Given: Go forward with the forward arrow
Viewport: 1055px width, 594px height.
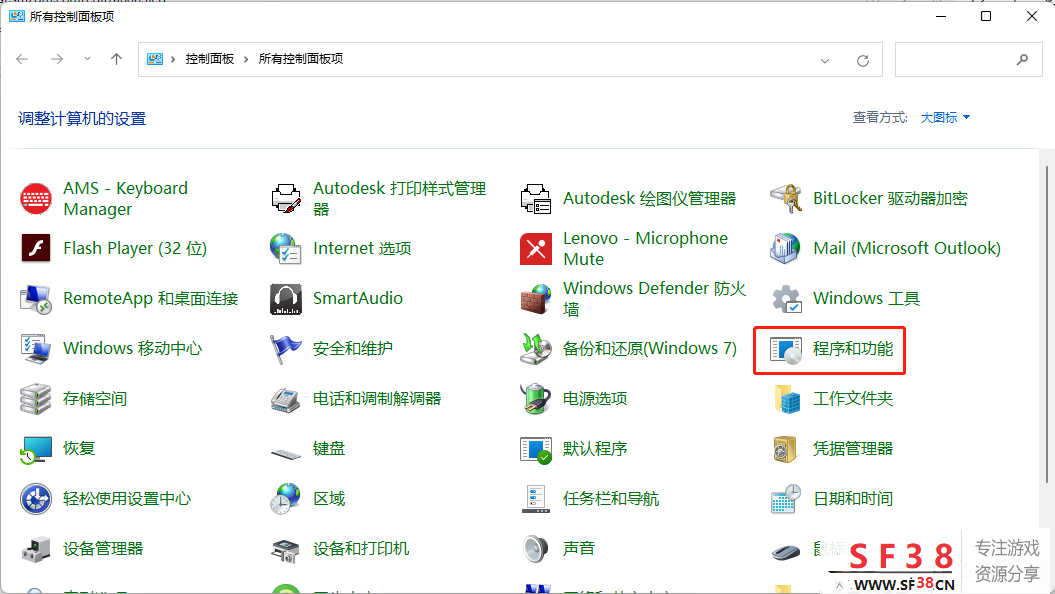Looking at the screenshot, I should click(x=57, y=59).
